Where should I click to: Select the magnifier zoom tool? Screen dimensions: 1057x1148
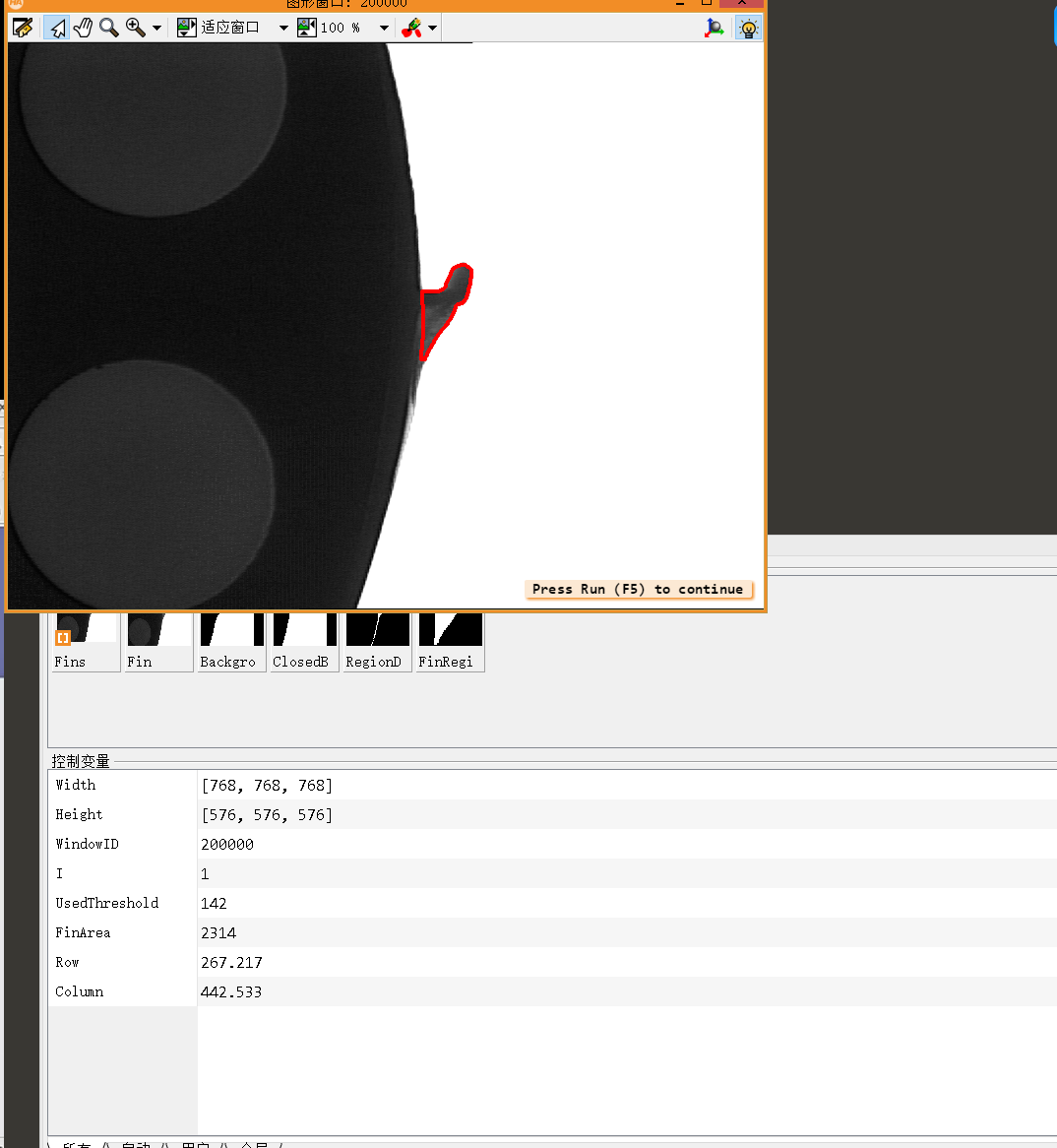coord(109,28)
